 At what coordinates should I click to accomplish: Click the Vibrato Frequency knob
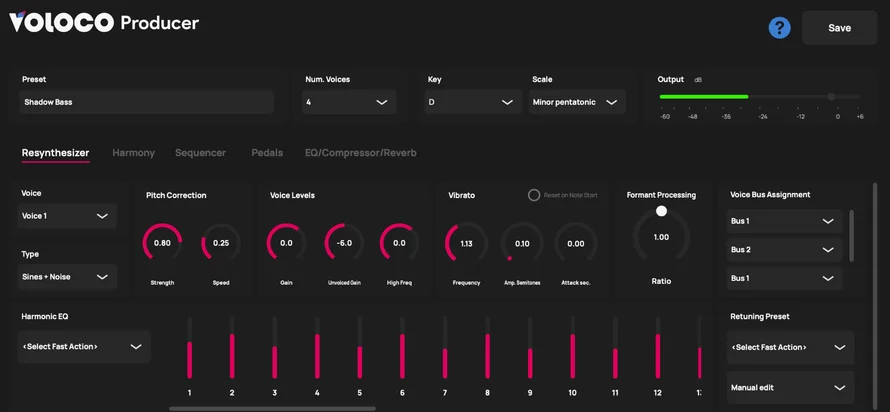click(466, 243)
